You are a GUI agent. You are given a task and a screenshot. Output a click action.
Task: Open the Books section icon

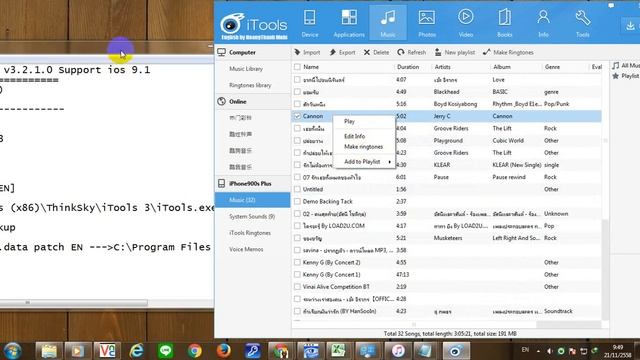[504, 23]
